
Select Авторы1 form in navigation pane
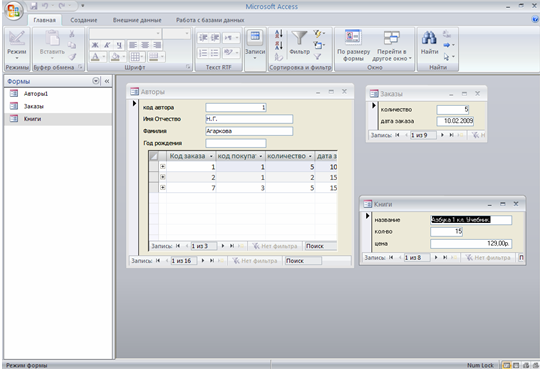coord(58,93)
